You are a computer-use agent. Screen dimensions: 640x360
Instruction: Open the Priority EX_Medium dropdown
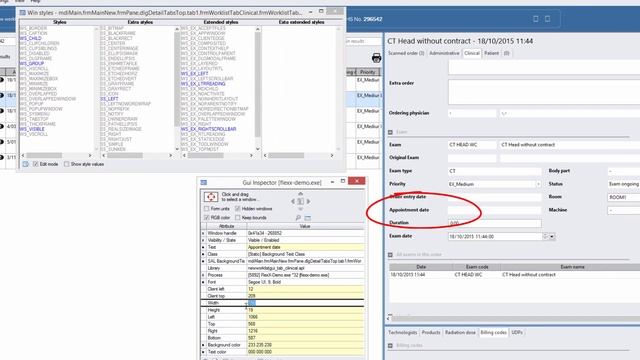(x=538, y=184)
